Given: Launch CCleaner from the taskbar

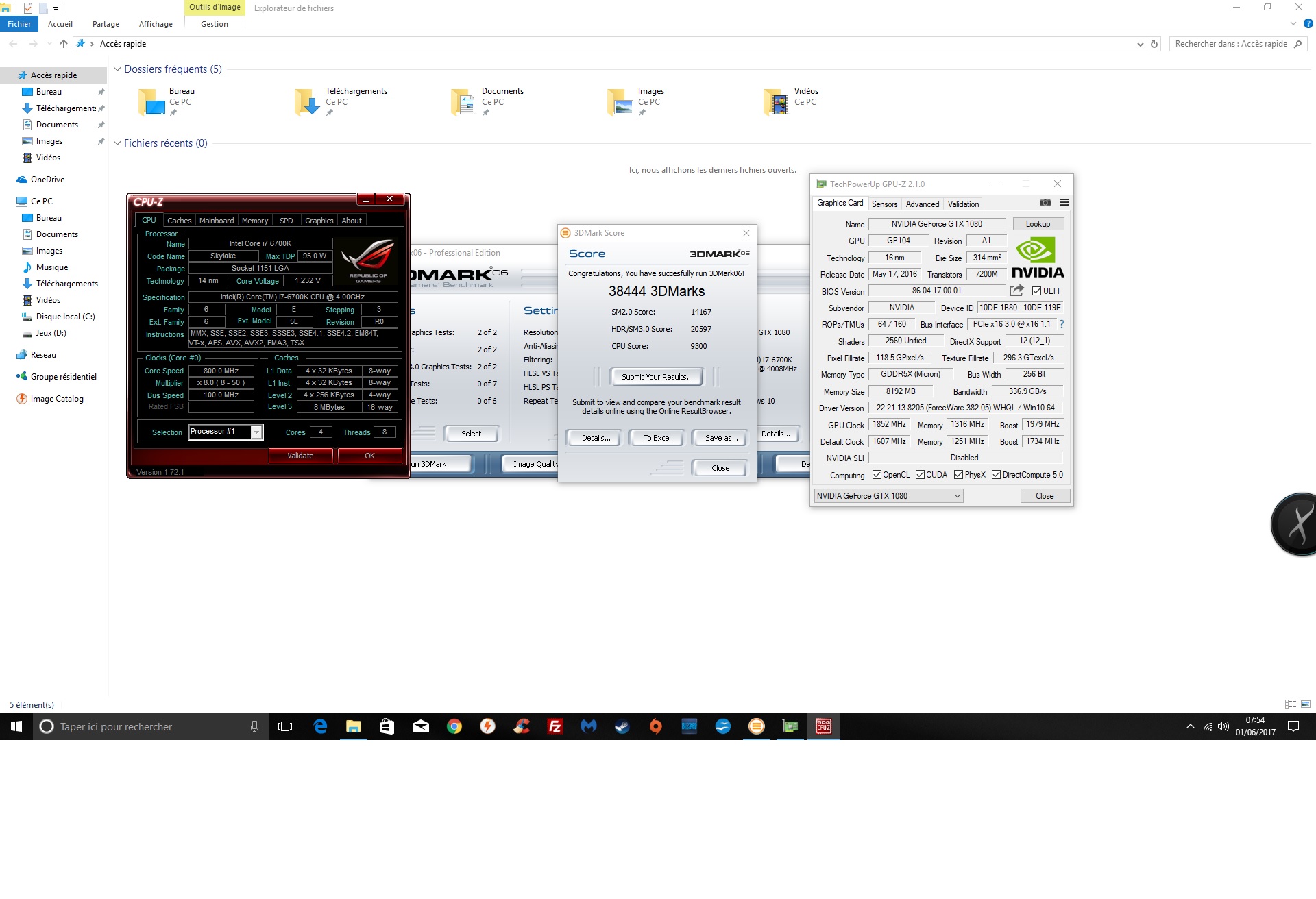Looking at the screenshot, I should coord(522,726).
